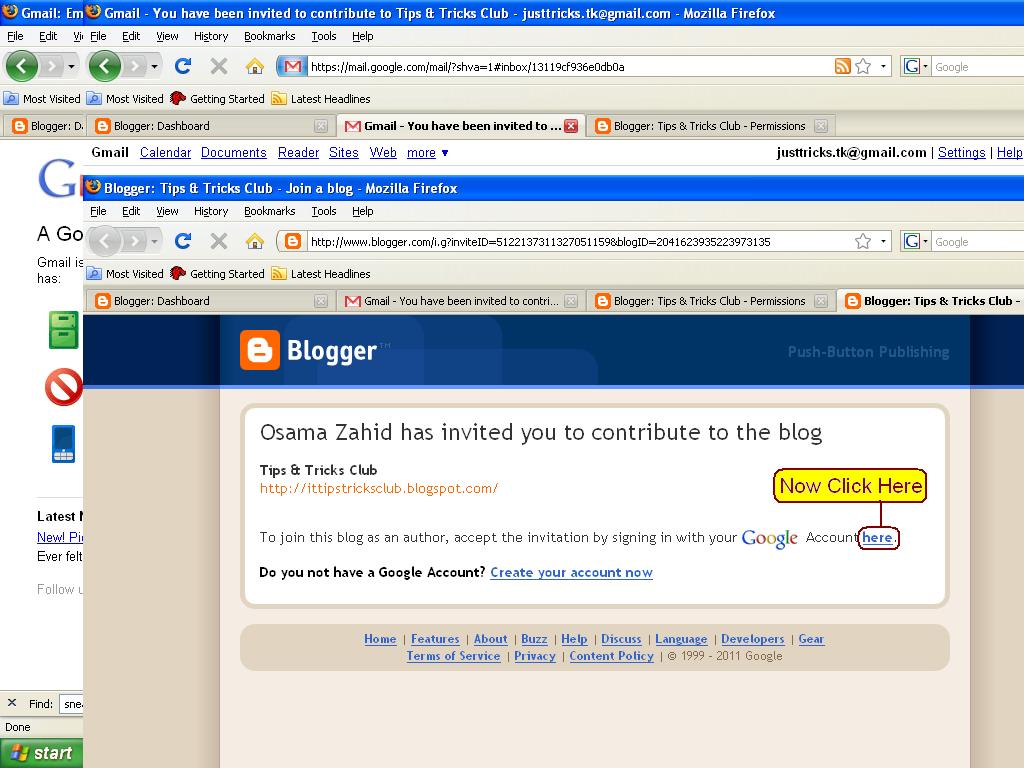The width and height of the screenshot is (1024, 768).
Task: Close the Gmail invited tab in upper window
Action: (571, 126)
